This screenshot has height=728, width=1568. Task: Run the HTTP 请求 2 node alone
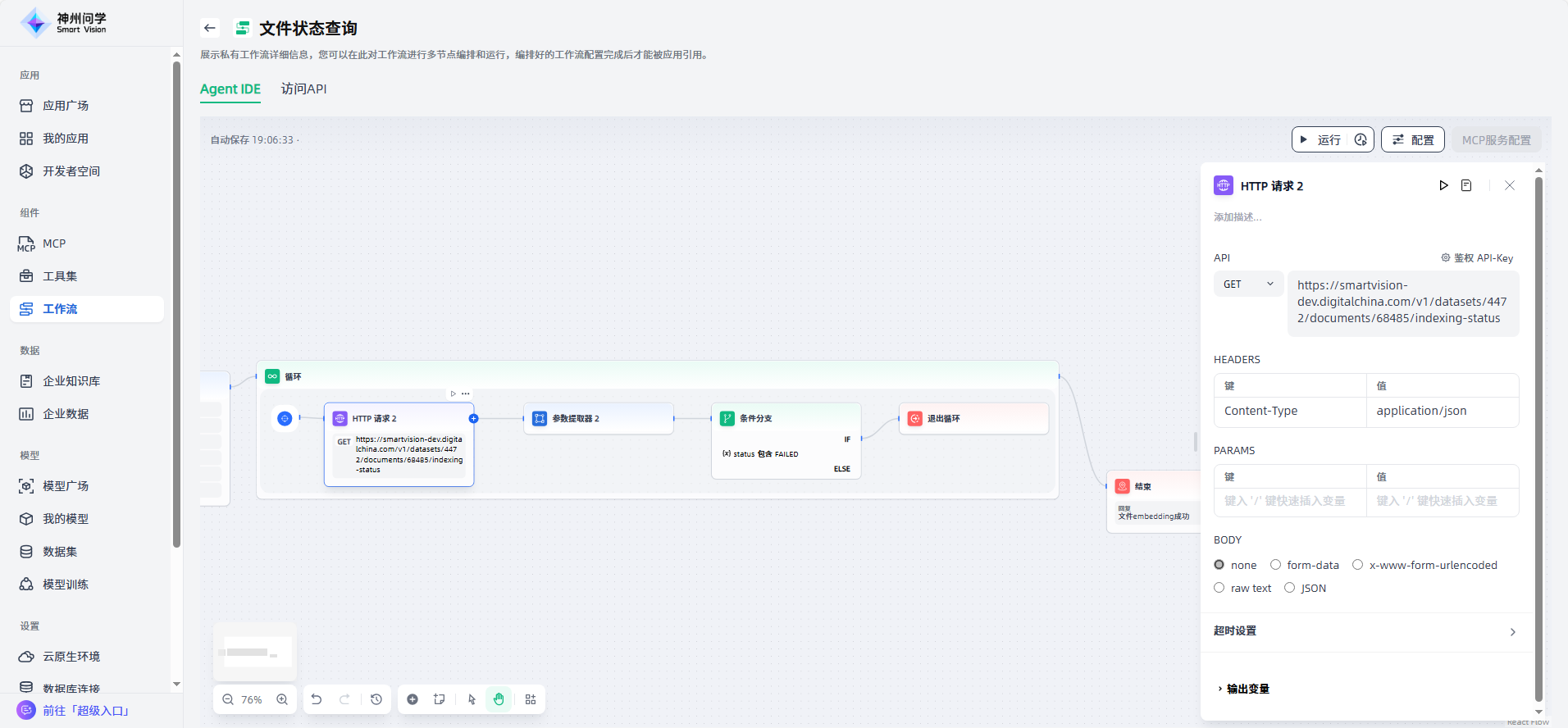[x=1443, y=186]
